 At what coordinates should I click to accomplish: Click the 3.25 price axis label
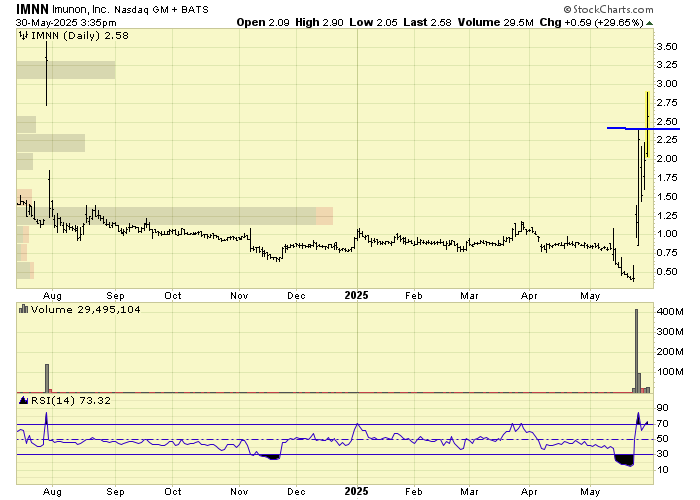click(x=667, y=65)
